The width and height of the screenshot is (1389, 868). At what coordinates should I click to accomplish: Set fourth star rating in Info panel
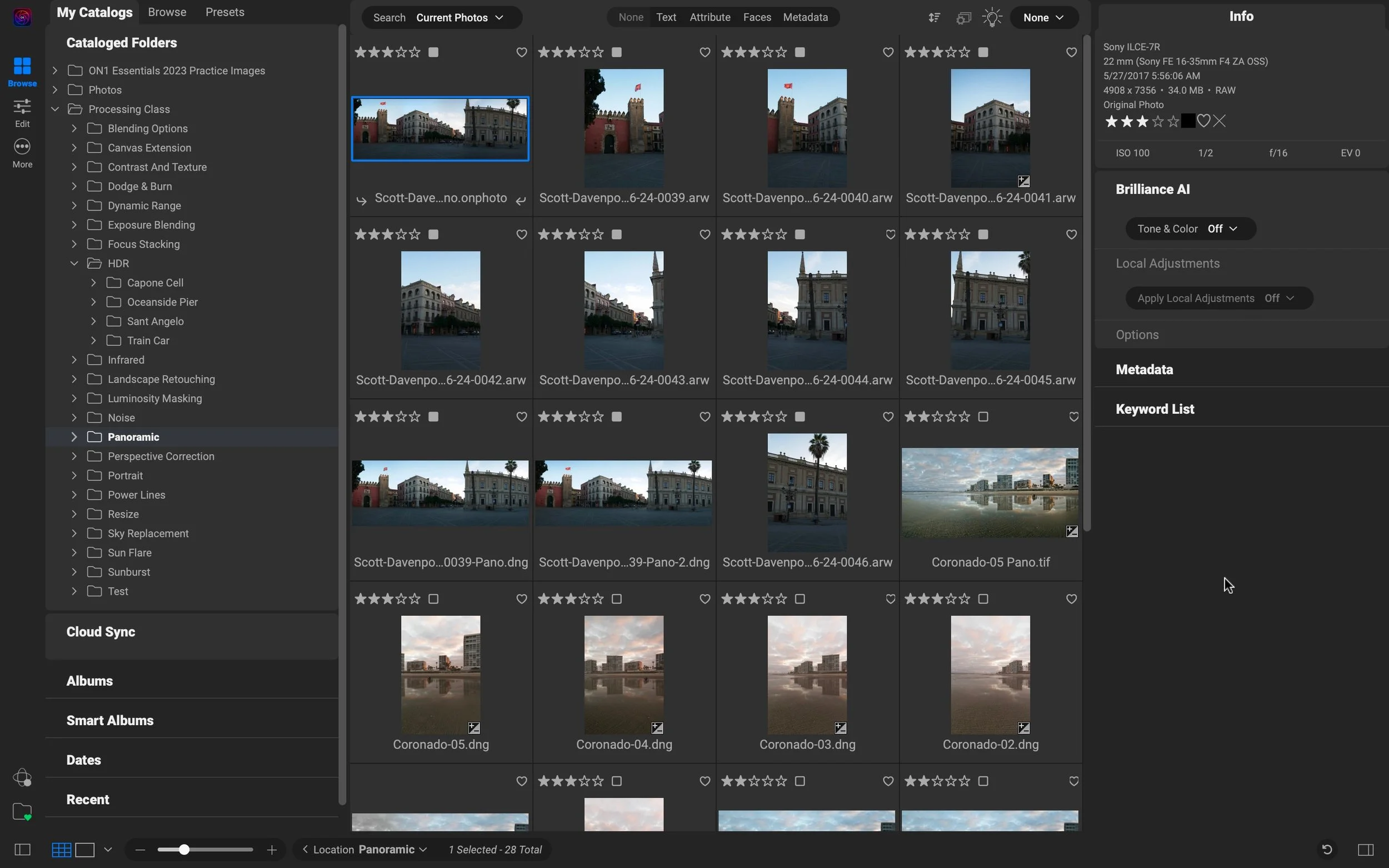[x=1158, y=121]
